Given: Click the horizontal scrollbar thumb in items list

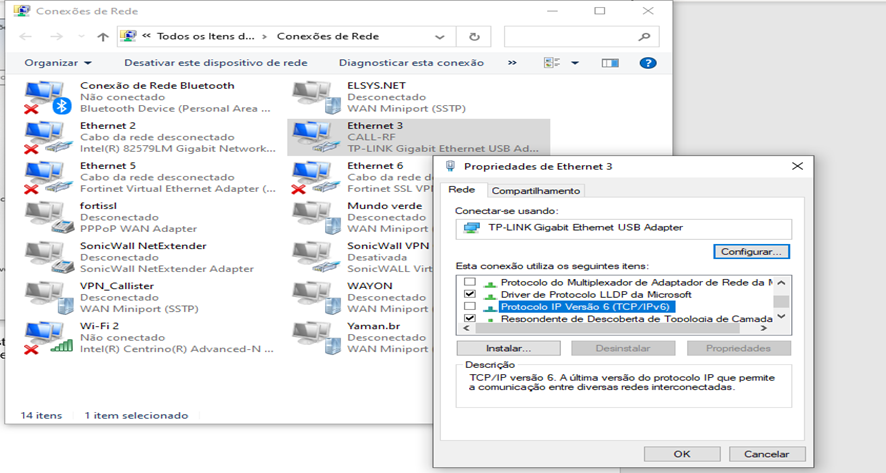Looking at the screenshot, I should (x=607, y=328).
